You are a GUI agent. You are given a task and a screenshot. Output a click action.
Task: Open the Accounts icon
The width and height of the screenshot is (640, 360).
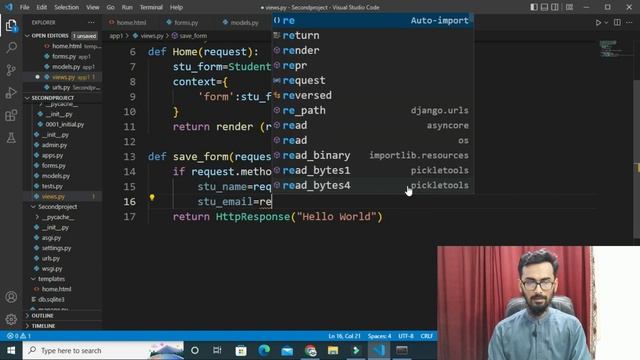11,297
